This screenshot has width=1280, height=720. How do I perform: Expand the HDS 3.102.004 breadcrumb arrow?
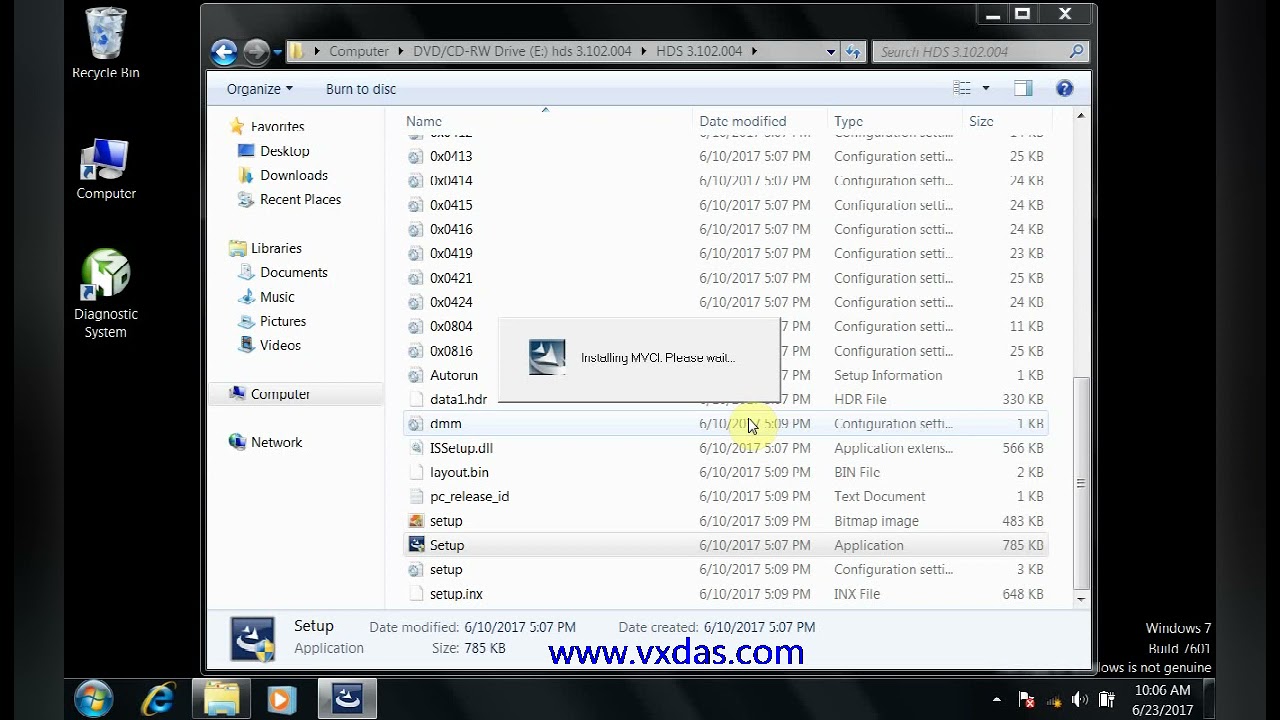[754, 51]
